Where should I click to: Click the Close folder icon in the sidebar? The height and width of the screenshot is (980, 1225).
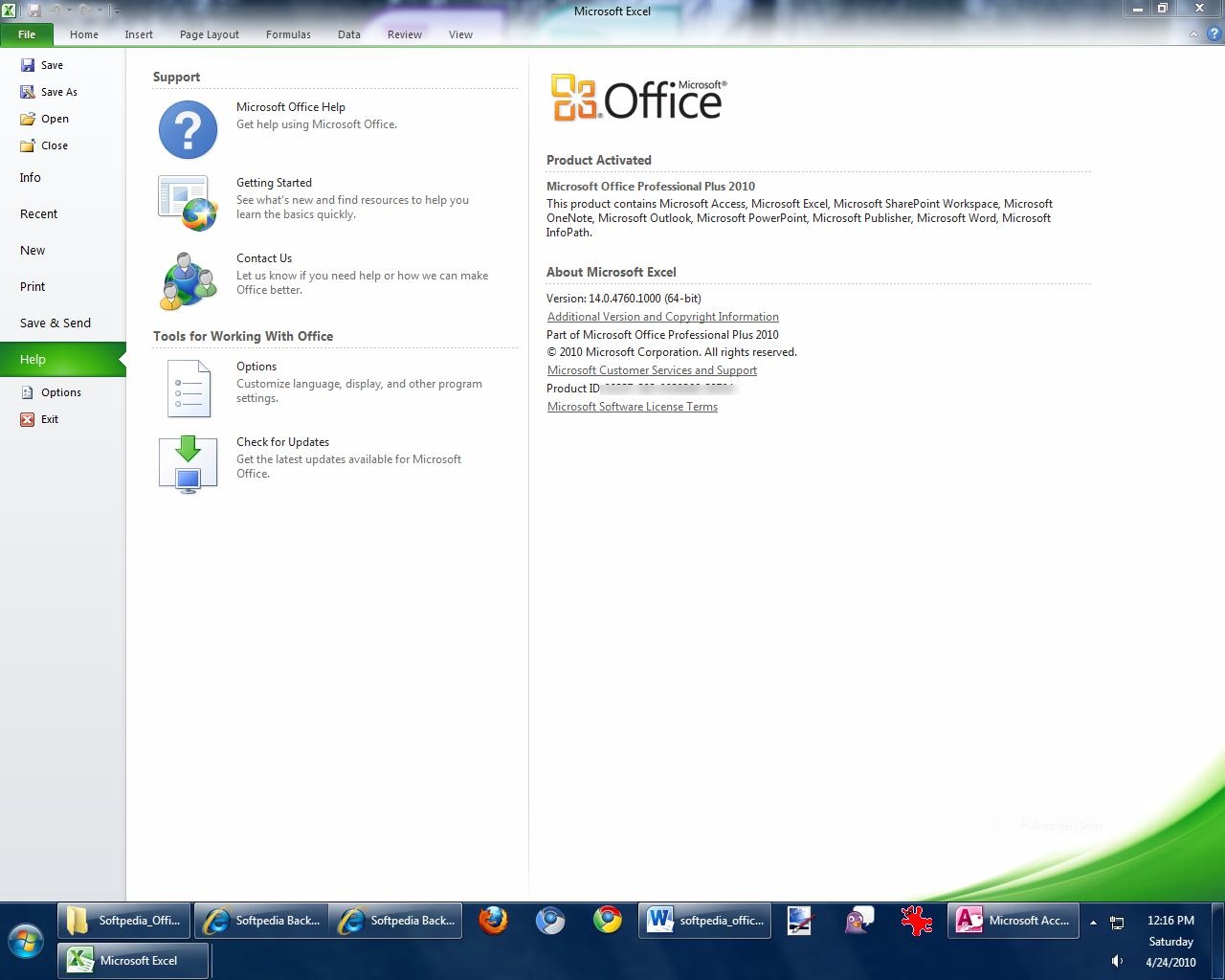[x=28, y=145]
